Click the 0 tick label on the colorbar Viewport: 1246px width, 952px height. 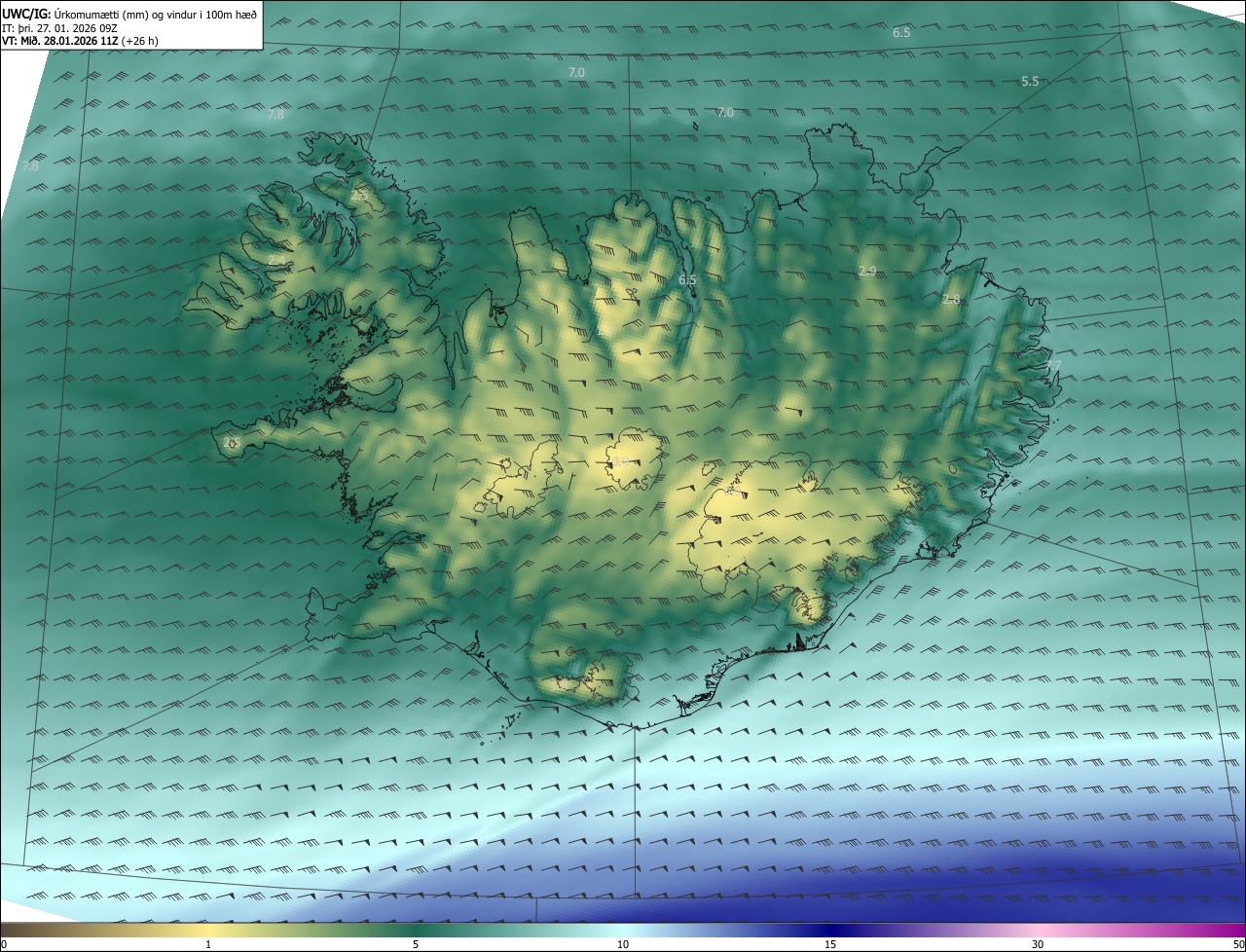point(4,944)
